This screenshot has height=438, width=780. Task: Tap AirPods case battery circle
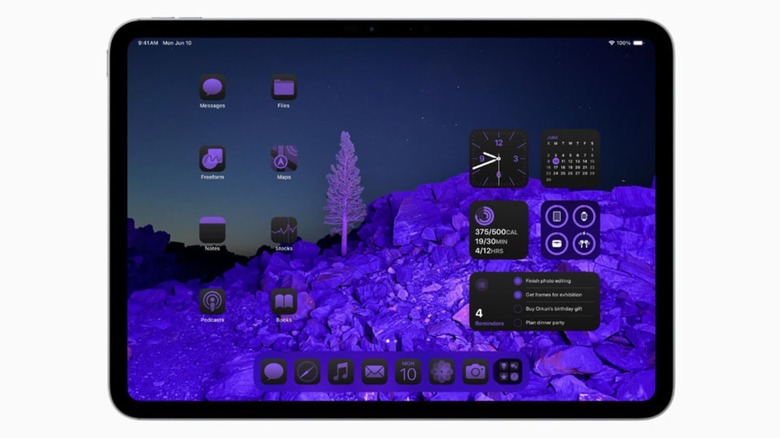pos(557,244)
